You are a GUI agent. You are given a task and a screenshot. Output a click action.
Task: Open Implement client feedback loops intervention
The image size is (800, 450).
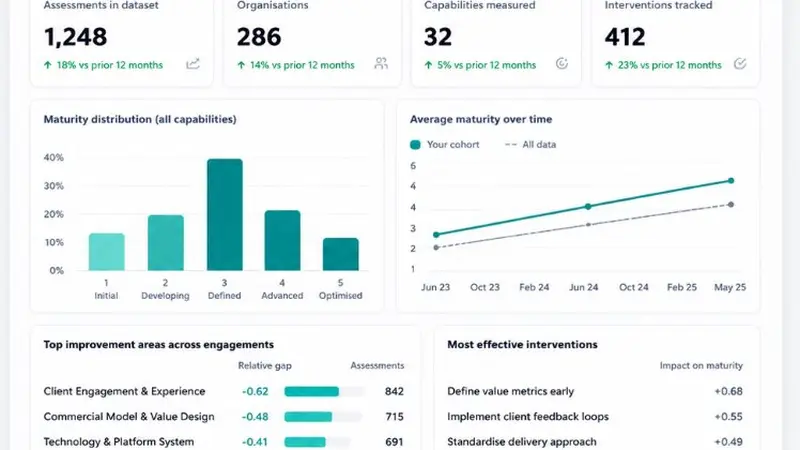coord(528,417)
